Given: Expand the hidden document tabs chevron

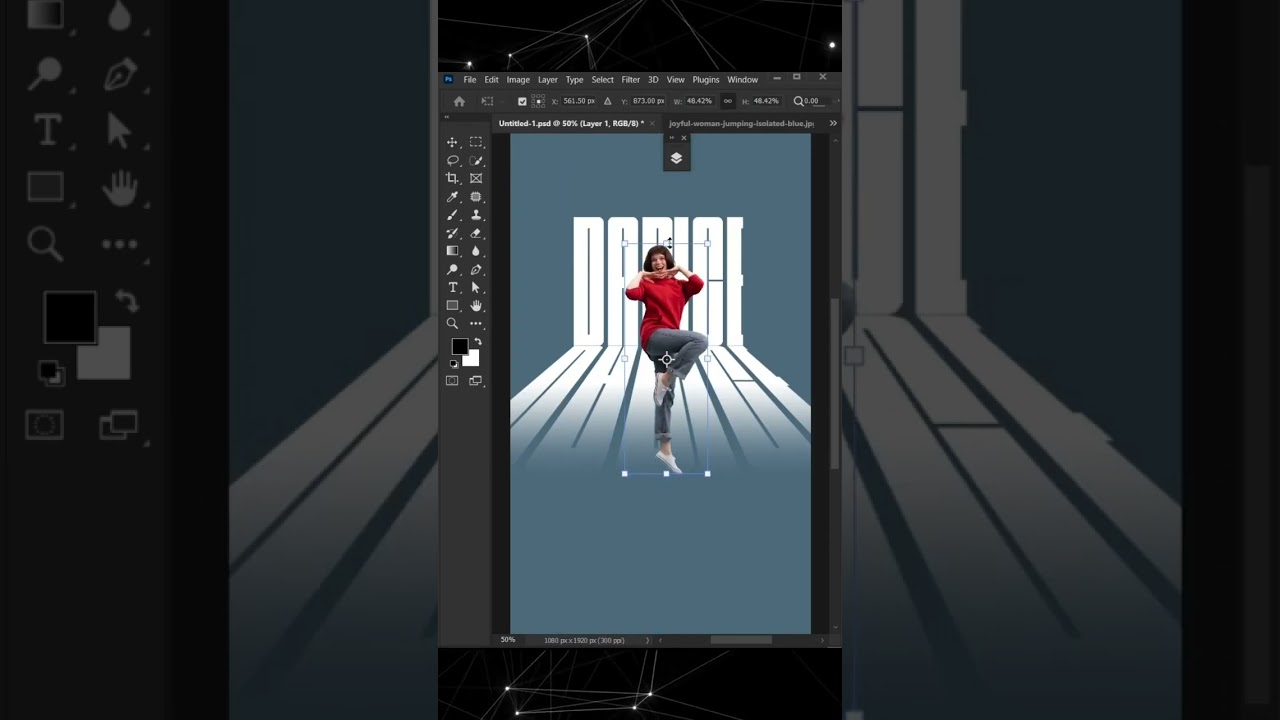Looking at the screenshot, I should (833, 123).
